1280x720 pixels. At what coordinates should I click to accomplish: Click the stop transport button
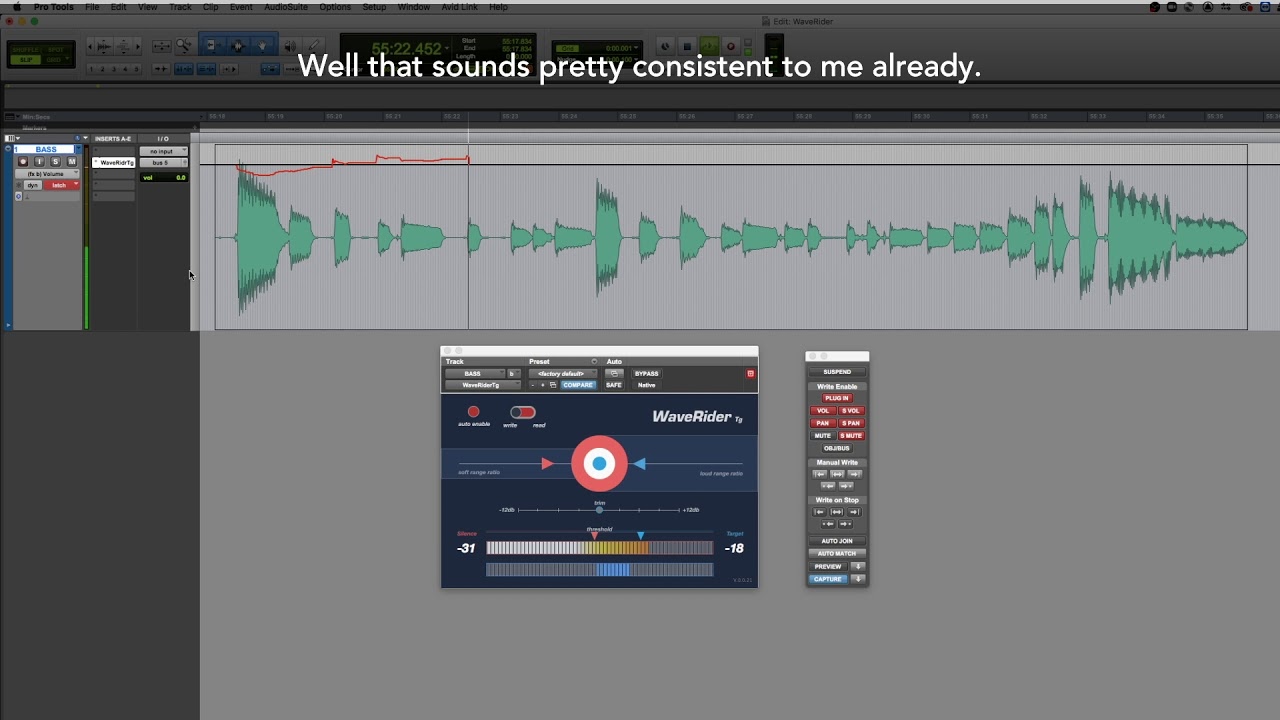(x=687, y=47)
